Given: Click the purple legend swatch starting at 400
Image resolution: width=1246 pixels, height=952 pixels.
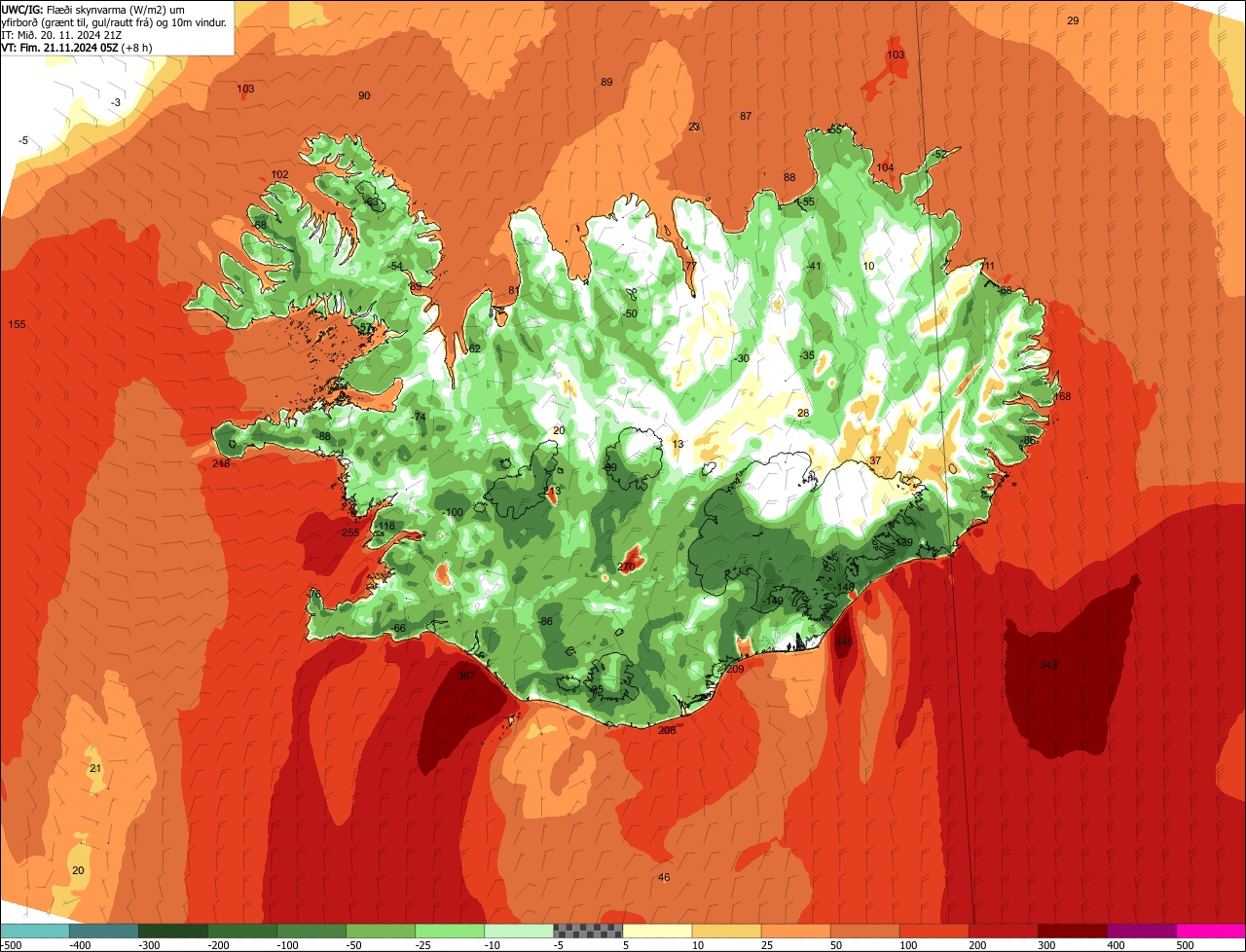Looking at the screenshot, I should click(1141, 931).
